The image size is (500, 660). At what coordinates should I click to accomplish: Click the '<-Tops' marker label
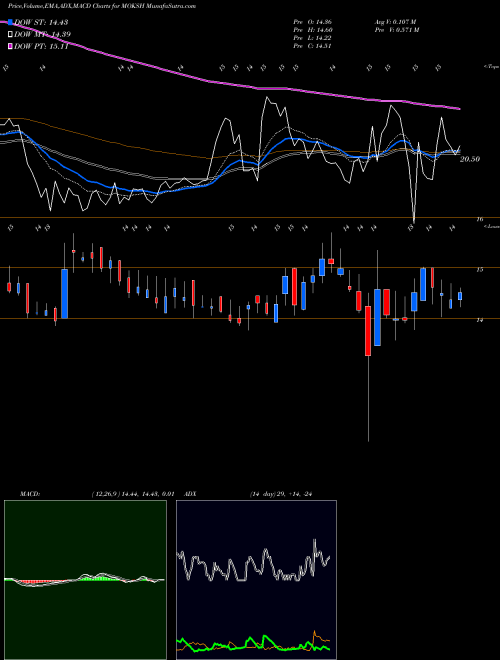492,67
